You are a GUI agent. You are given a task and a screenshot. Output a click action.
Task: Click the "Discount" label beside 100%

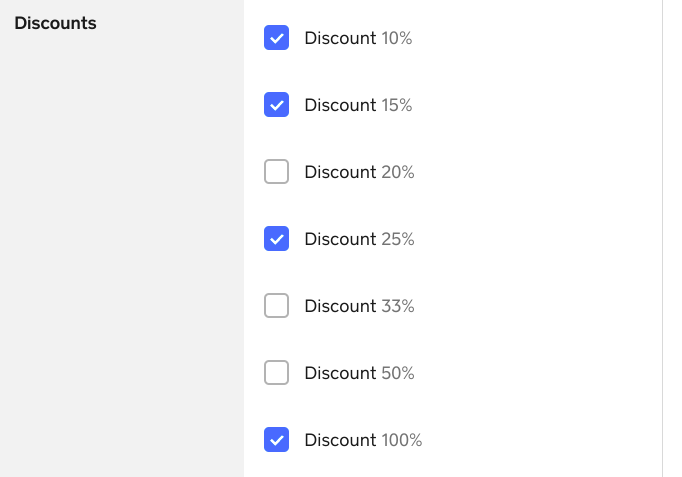pyautogui.click(x=340, y=440)
